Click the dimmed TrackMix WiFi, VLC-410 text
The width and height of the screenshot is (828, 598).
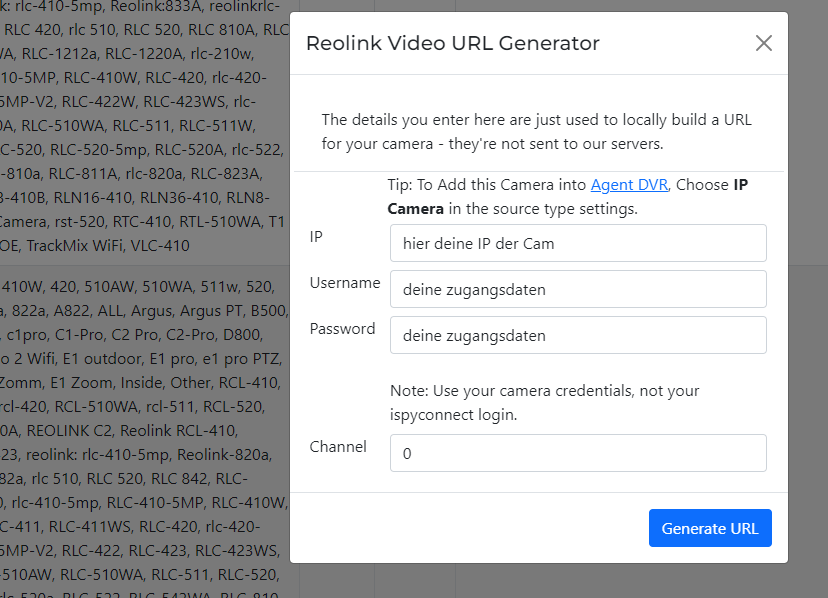click(x=110, y=245)
